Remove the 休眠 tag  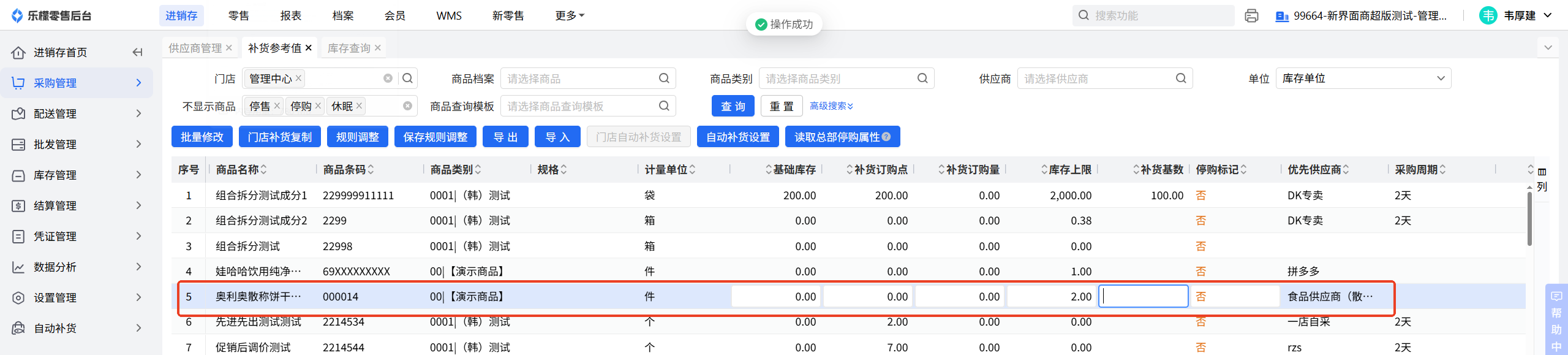(360, 106)
